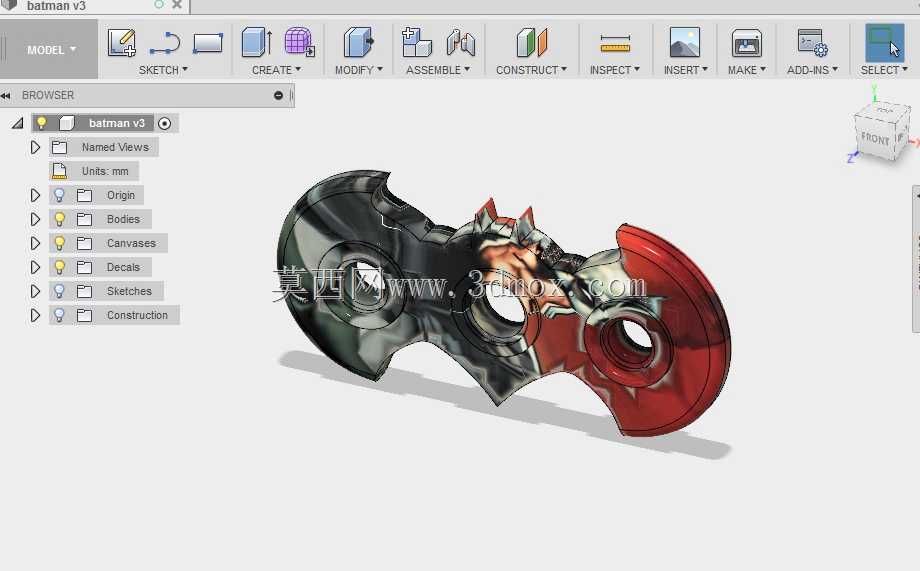The width and height of the screenshot is (920, 571).
Task: Click the Create Sketch icon
Action: pos(122,43)
